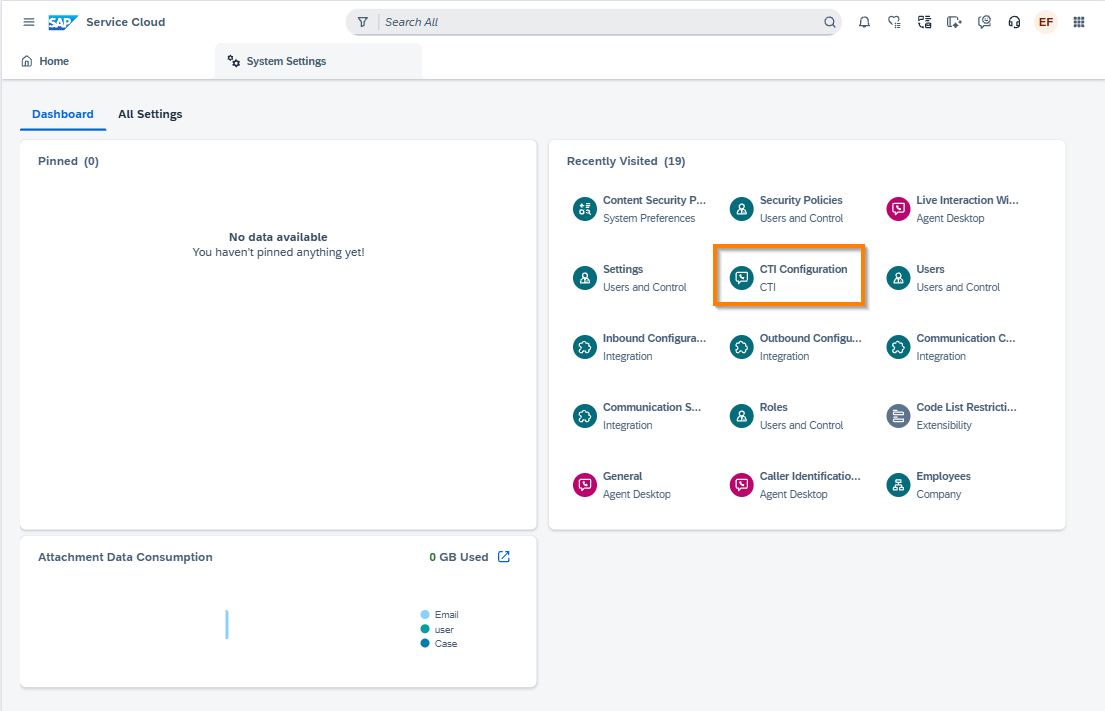Click the 'Service Cloud' product title
Image resolution: width=1105 pixels, height=711 pixels.
[125, 22]
